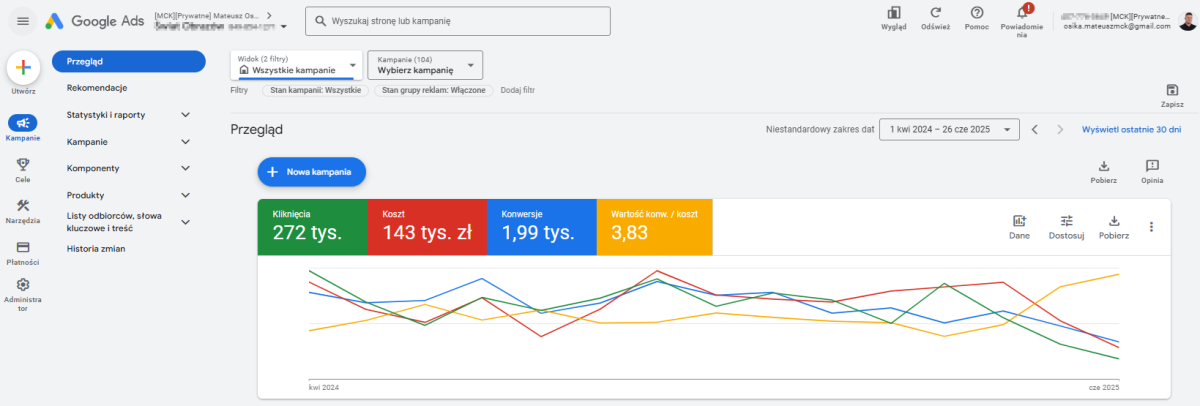
Task: Open Wybierz kampanię dropdown
Action: [425, 66]
